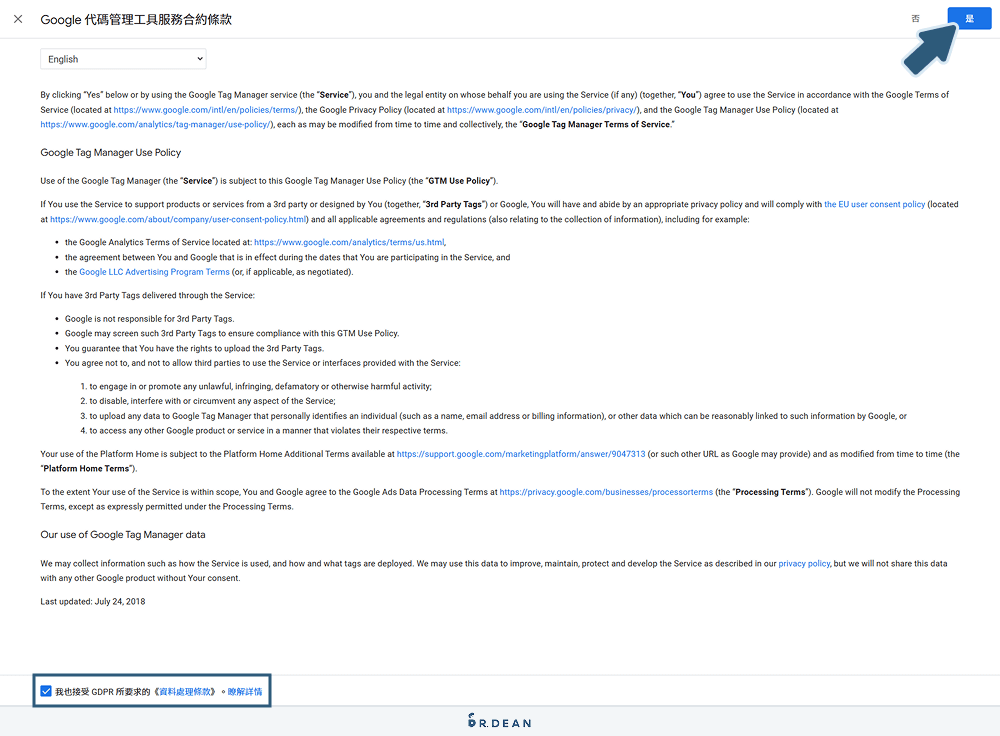
Task: Close the terms dialog with the X icon
Action: coord(17,17)
